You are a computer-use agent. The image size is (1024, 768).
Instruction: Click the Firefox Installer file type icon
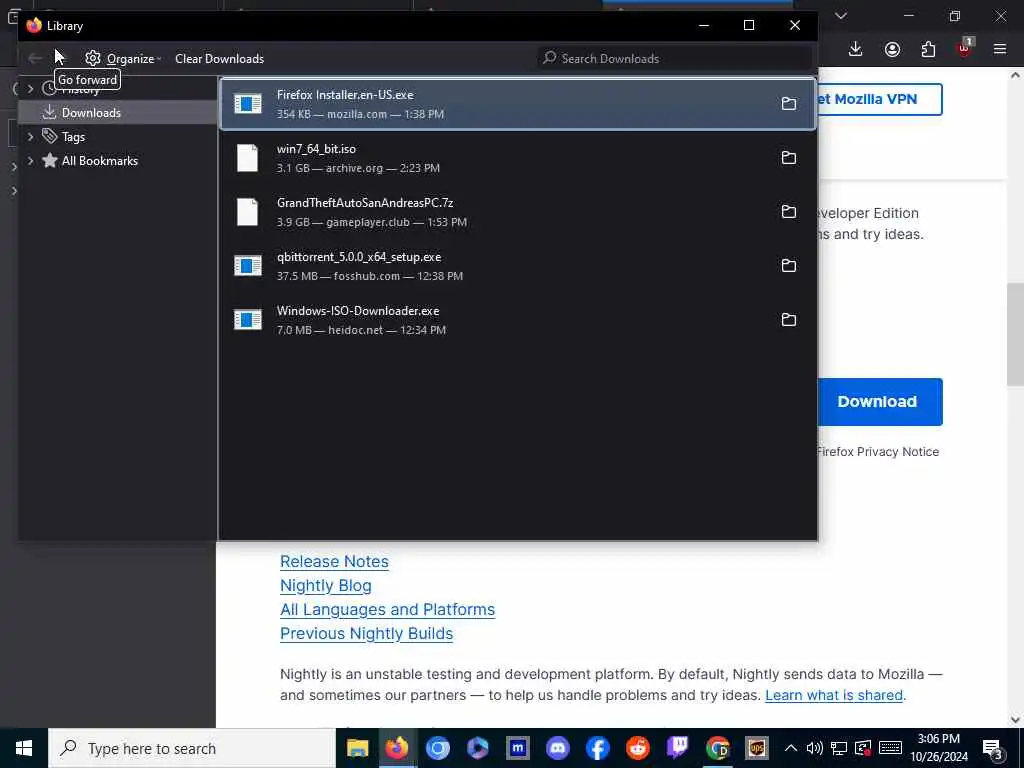click(248, 104)
